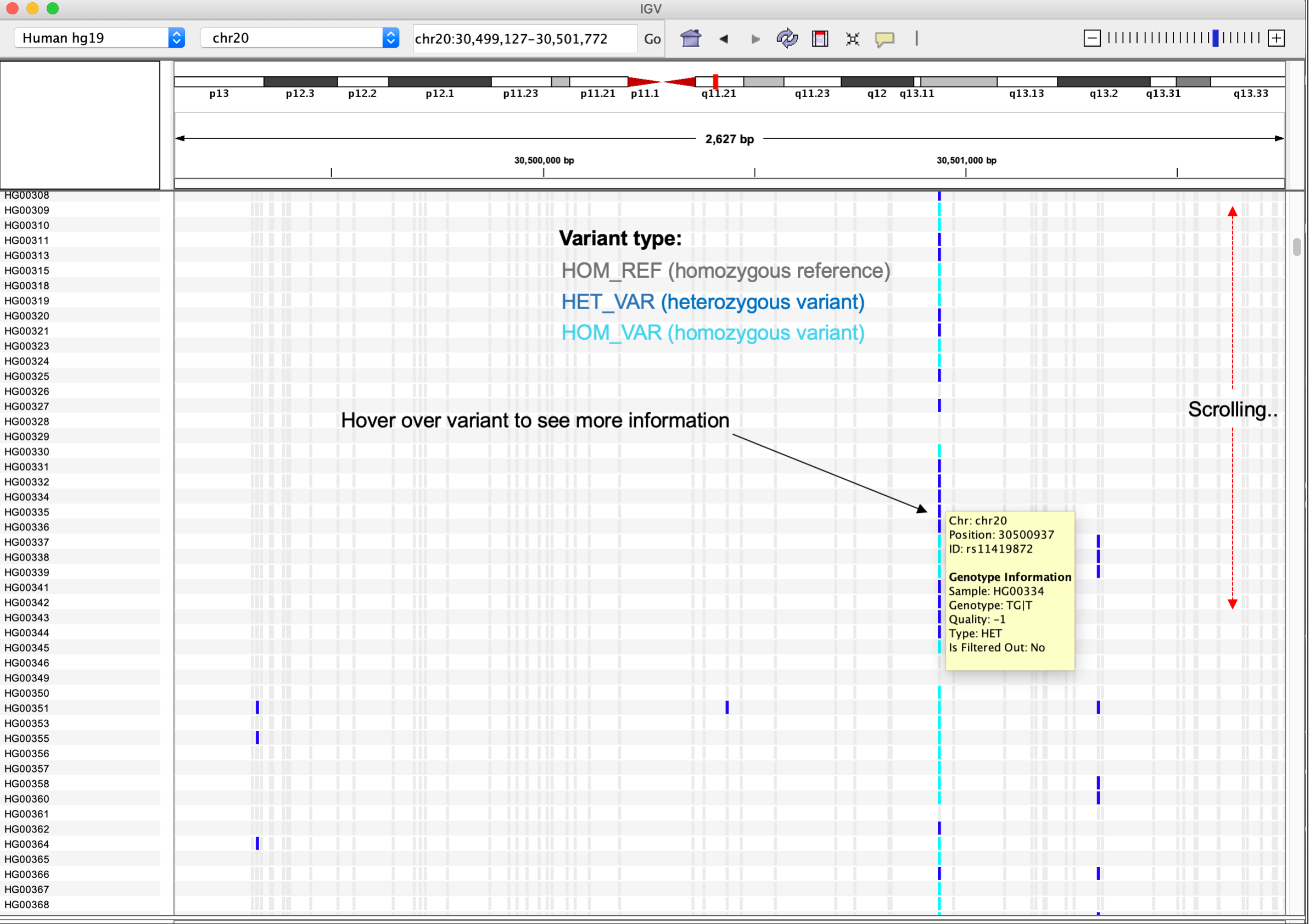The height and width of the screenshot is (924, 1310).
Task: Click the locus coordinates text field
Action: pyautogui.click(x=524, y=39)
